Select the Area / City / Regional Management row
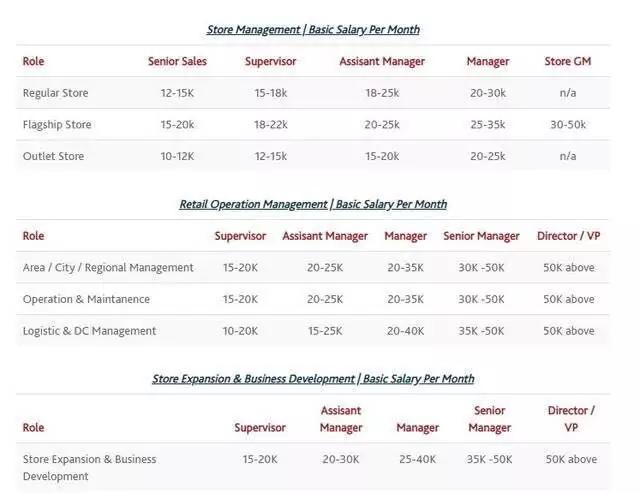This screenshot has height=493, width=640. (x=108, y=268)
